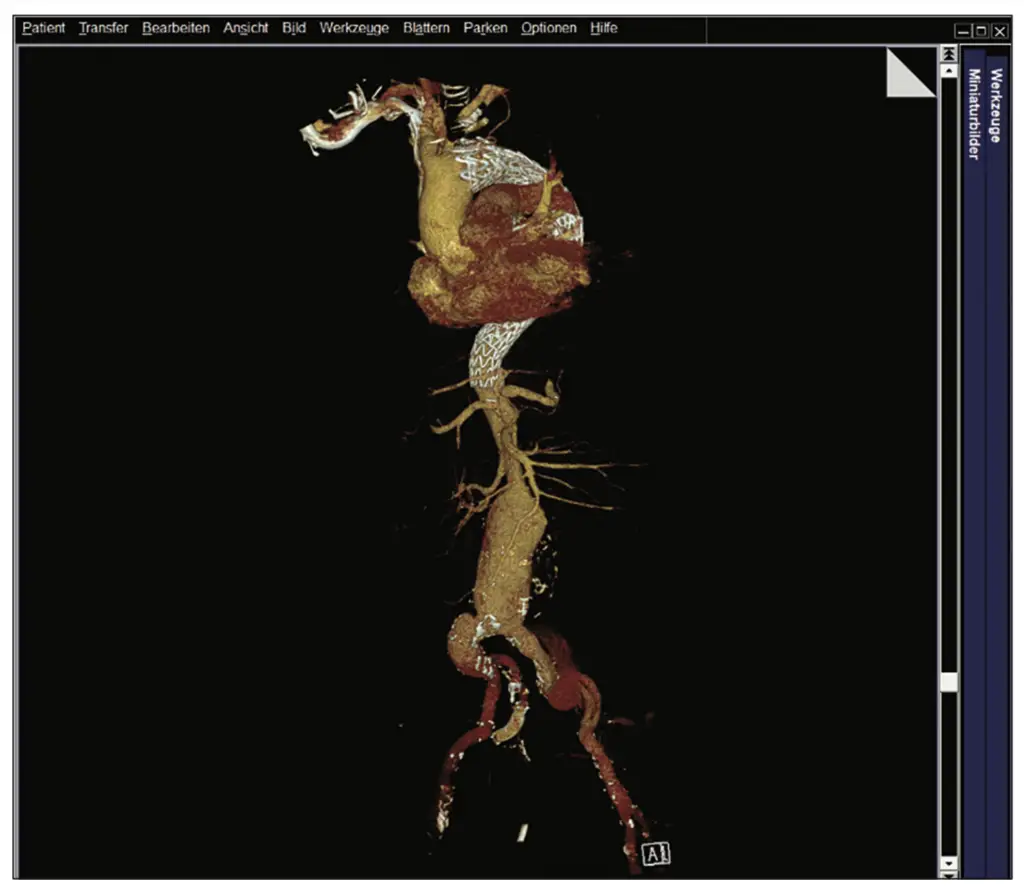The image size is (1024, 890).
Task: Click the vertical scrollbar thumb
Action: click(948, 682)
